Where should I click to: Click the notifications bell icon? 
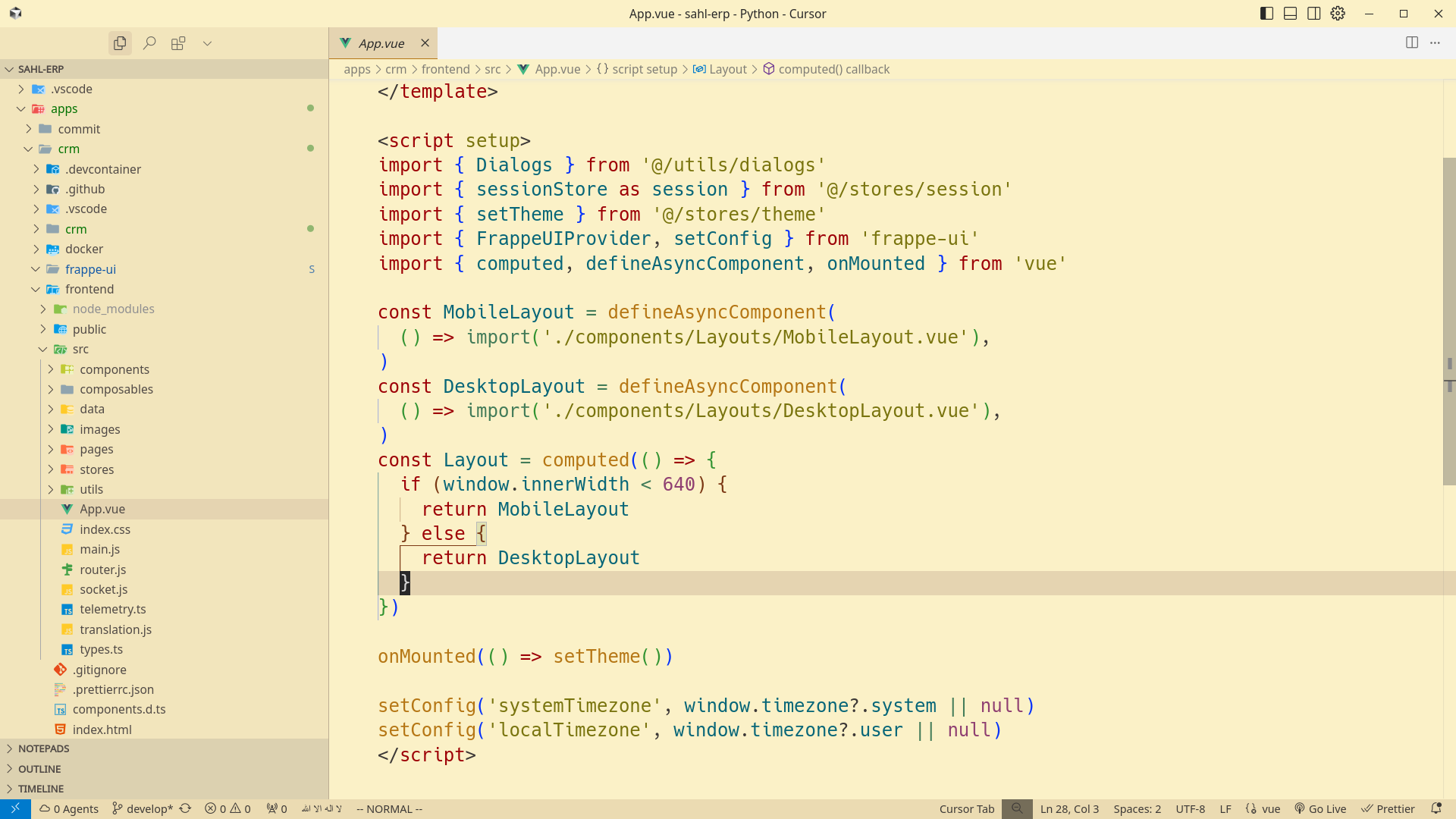(x=1436, y=808)
